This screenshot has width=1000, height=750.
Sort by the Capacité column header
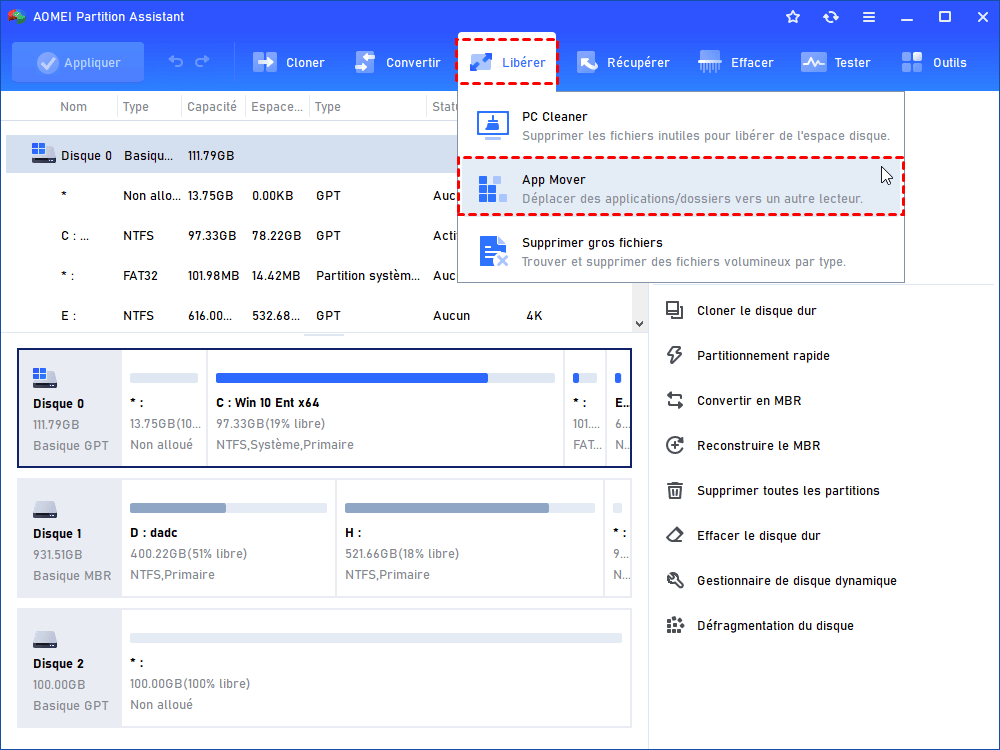[x=212, y=107]
